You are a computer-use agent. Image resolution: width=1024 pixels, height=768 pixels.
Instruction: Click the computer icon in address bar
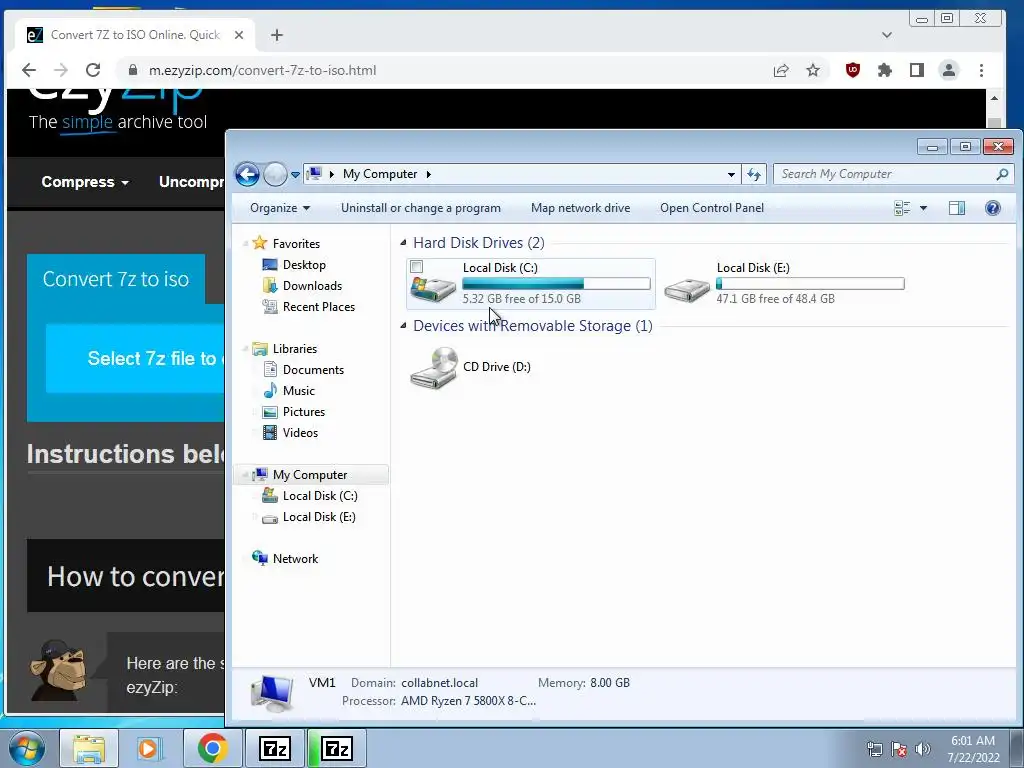pos(314,174)
